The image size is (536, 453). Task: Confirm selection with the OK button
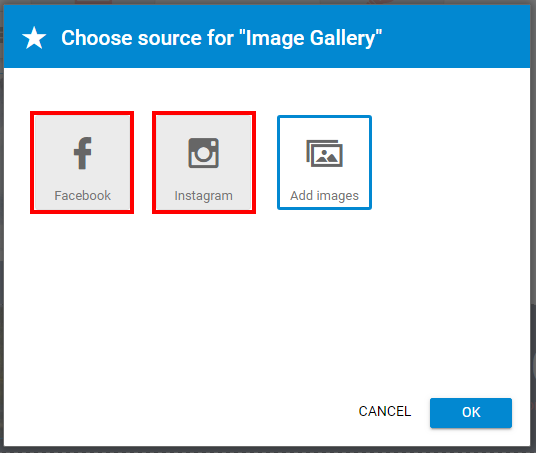tap(471, 413)
